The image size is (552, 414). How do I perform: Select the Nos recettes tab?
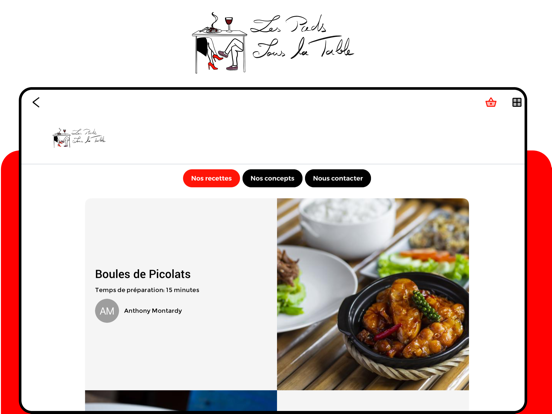(211, 178)
